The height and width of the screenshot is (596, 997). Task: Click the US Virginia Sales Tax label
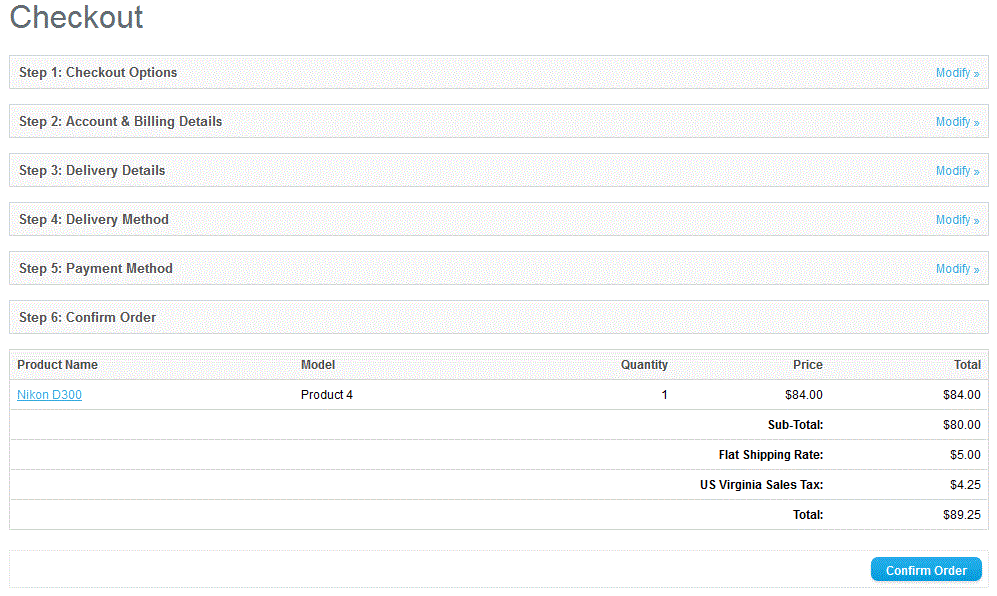pos(761,485)
